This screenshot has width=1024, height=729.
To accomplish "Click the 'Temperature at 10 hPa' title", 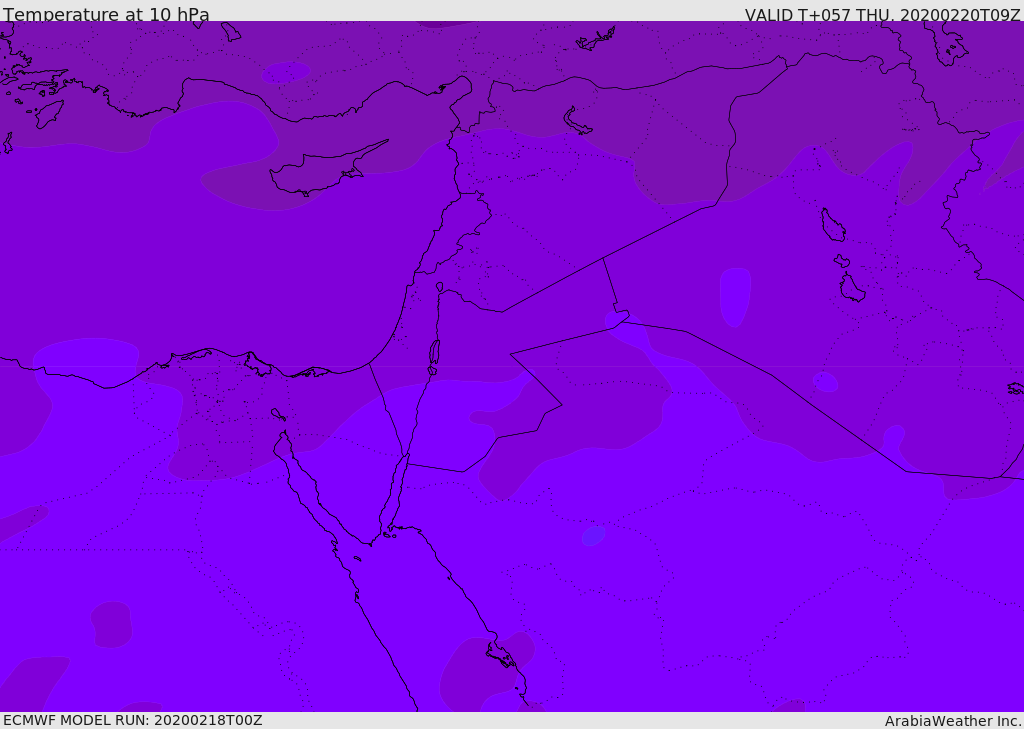I will [106, 15].
